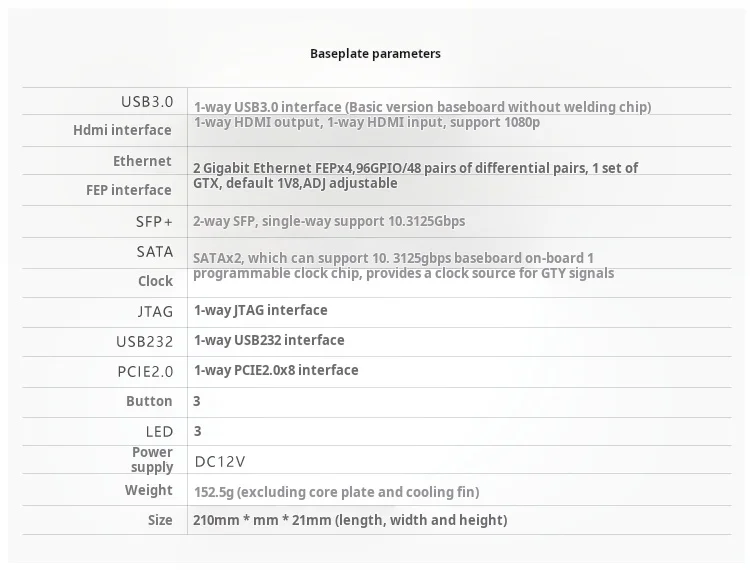Select the Power supply label

[152, 460]
